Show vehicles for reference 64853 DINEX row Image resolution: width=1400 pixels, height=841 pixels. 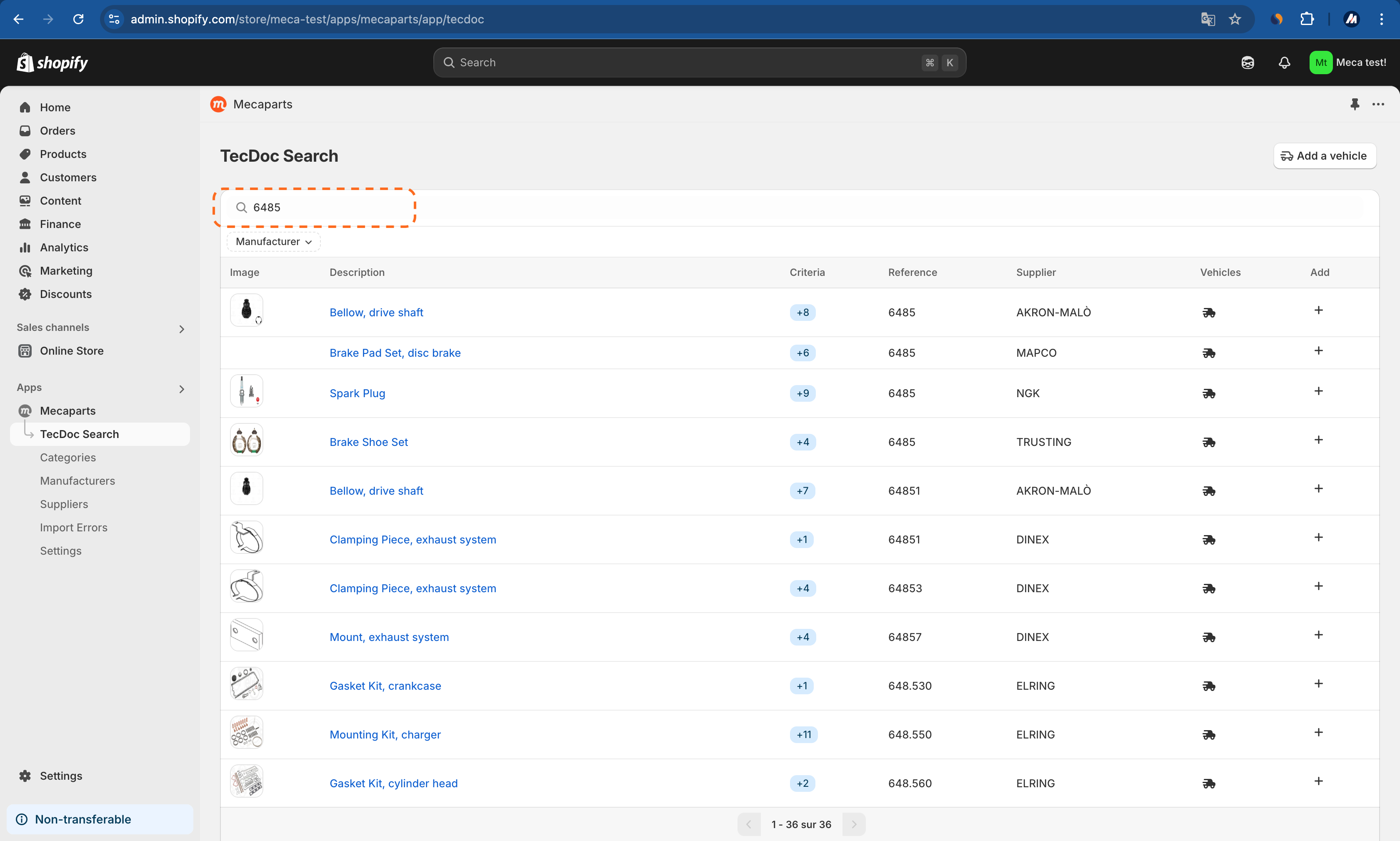tap(1208, 588)
